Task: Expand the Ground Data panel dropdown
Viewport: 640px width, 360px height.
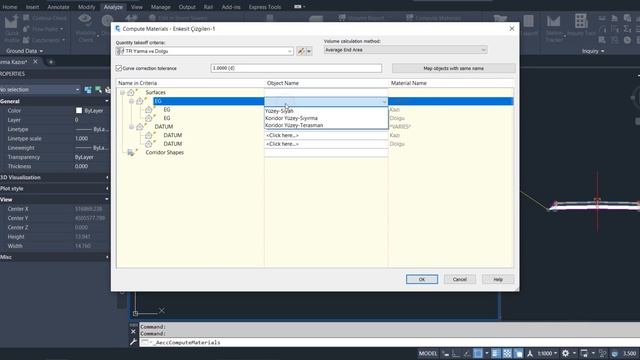Action: [24, 51]
